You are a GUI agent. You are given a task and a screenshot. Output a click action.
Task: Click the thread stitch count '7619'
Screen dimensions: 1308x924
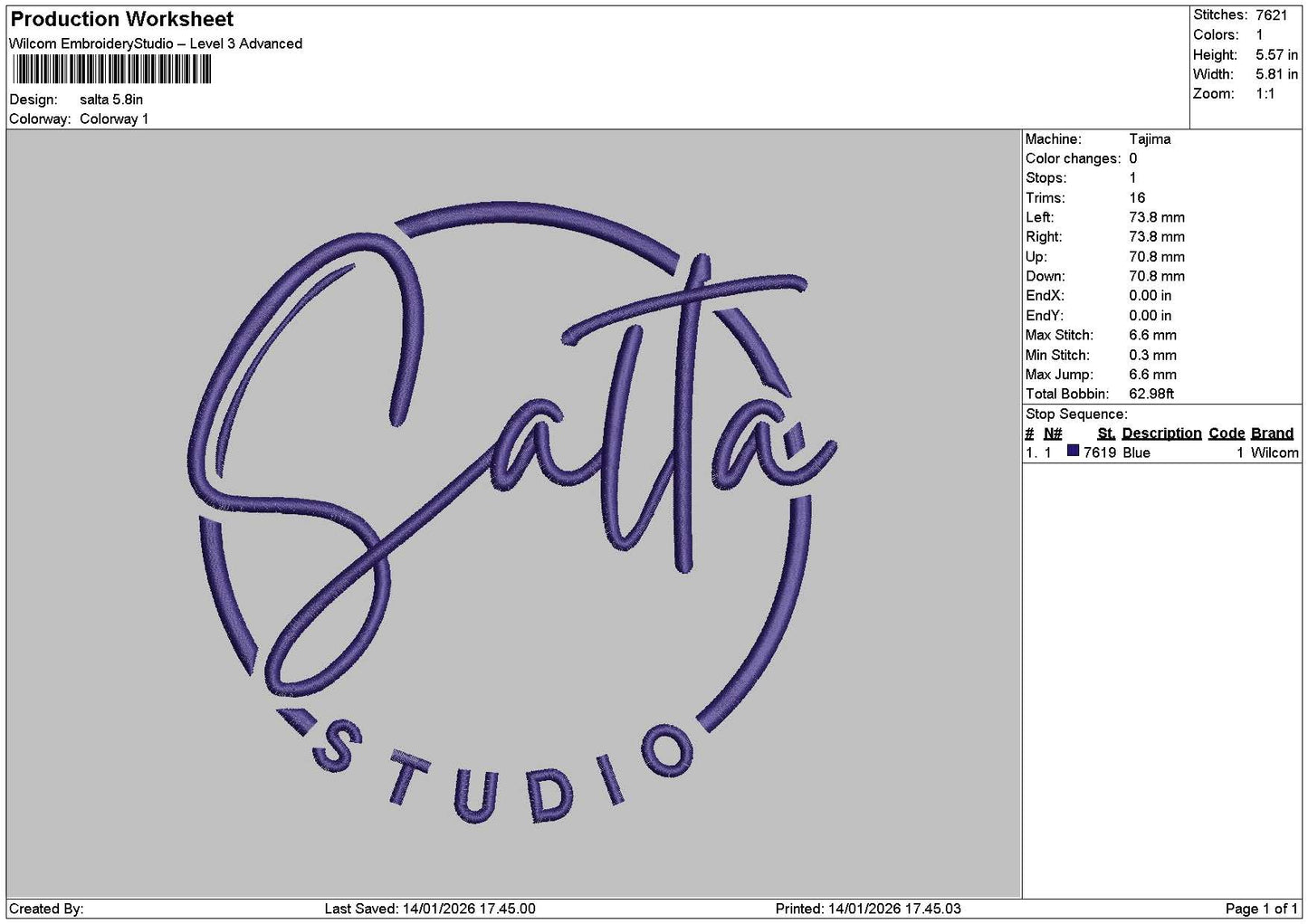coord(1100,453)
